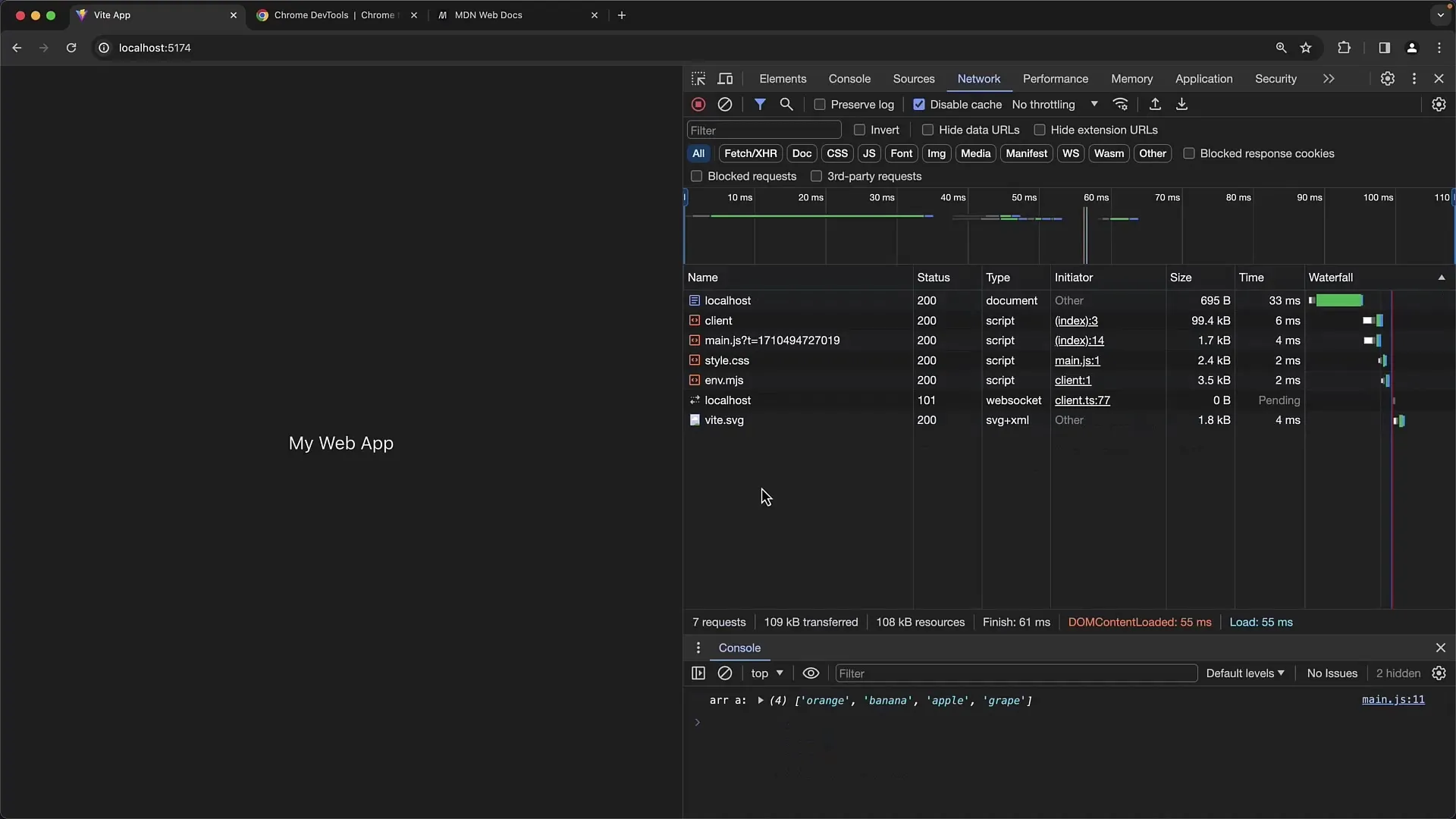Clear the console output
Viewport: 1456px width, 819px height.
(725, 673)
